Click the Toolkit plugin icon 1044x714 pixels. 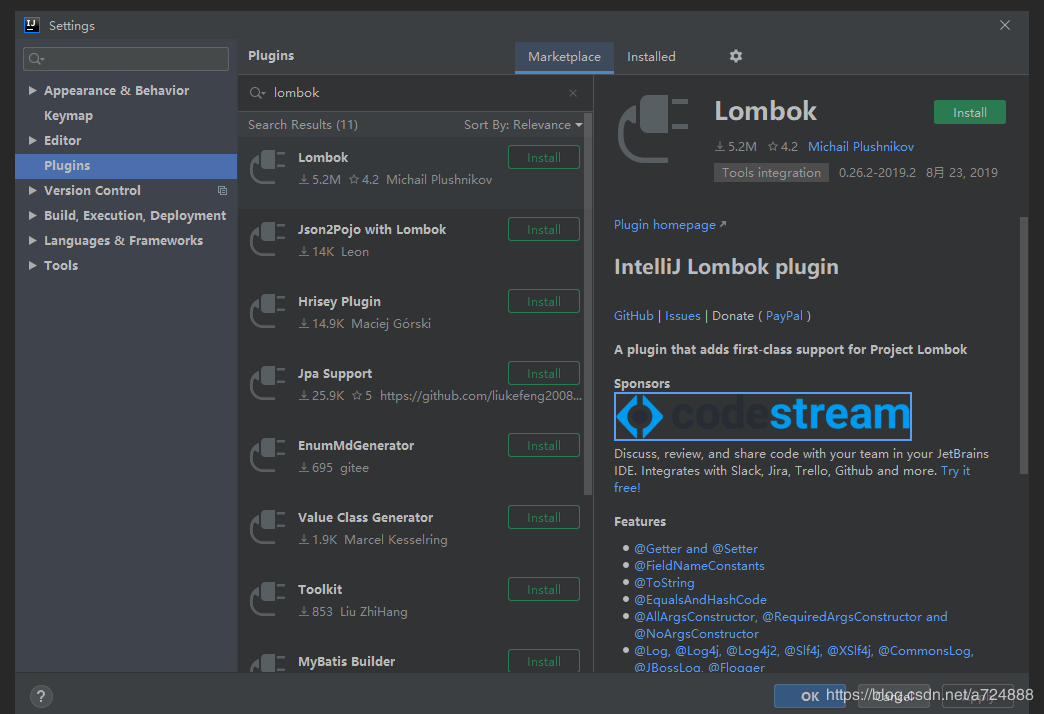268,599
